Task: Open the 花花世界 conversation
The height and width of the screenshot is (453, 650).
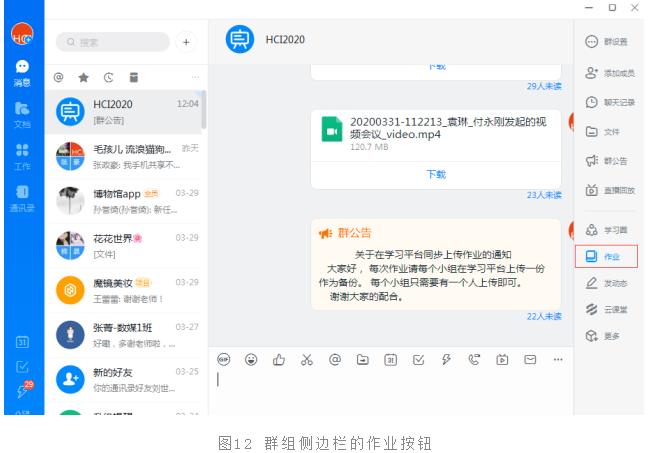Action: pos(125,246)
